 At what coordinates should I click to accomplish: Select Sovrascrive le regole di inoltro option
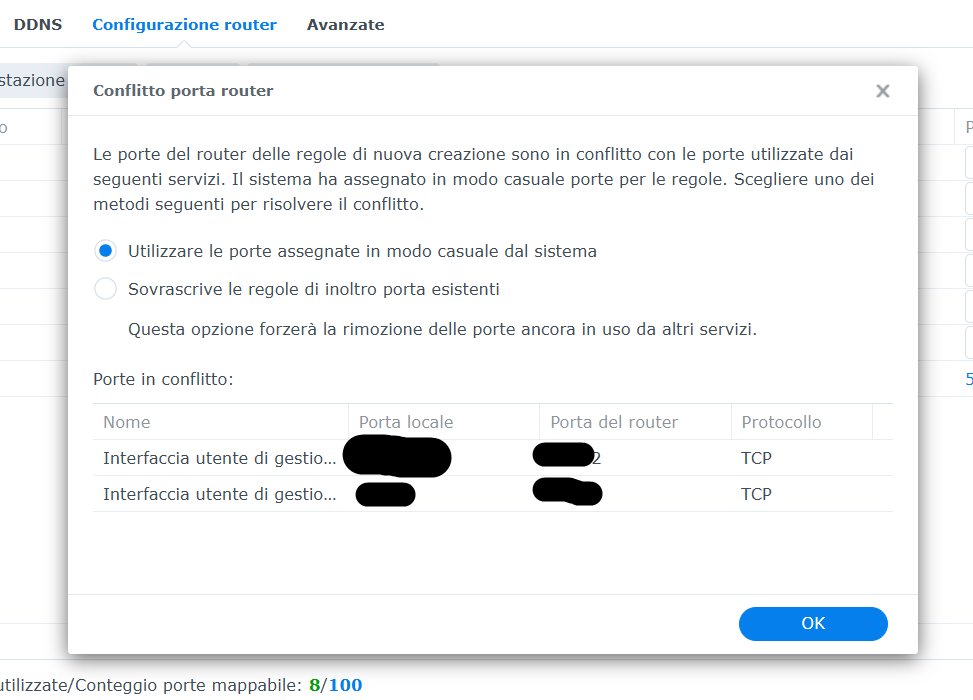pos(105,289)
